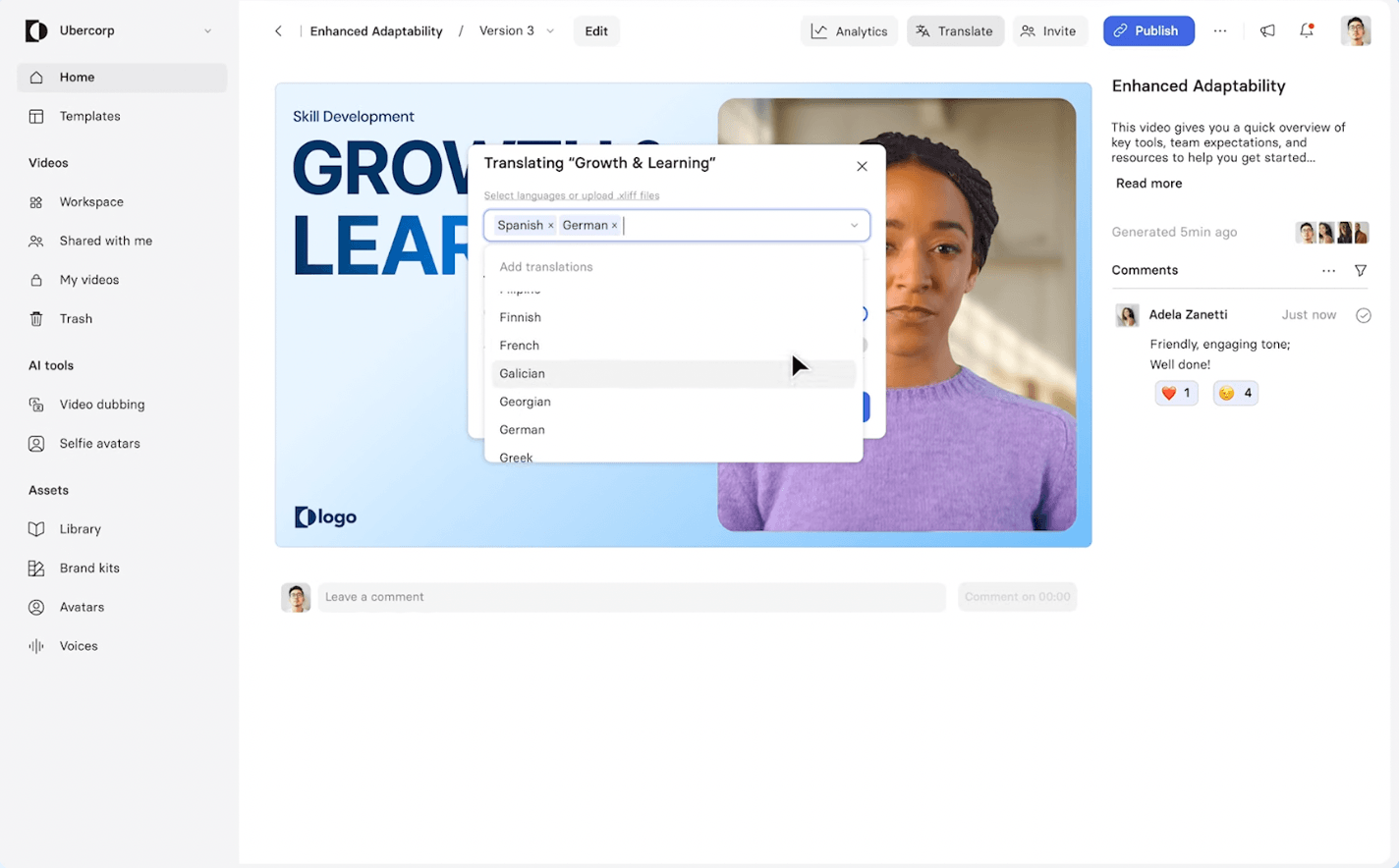Screen dimensions: 1399x868
Task: Click the Publish button
Action: click(x=1147, y=31)
